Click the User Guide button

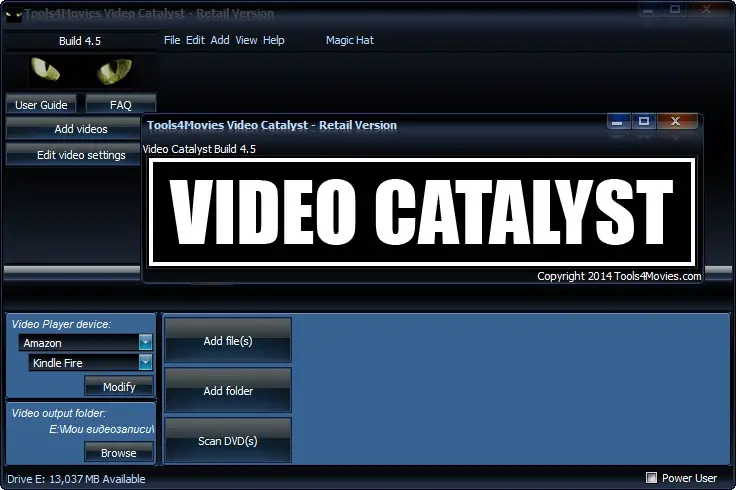pyautogui.click(x=41, y=104)
